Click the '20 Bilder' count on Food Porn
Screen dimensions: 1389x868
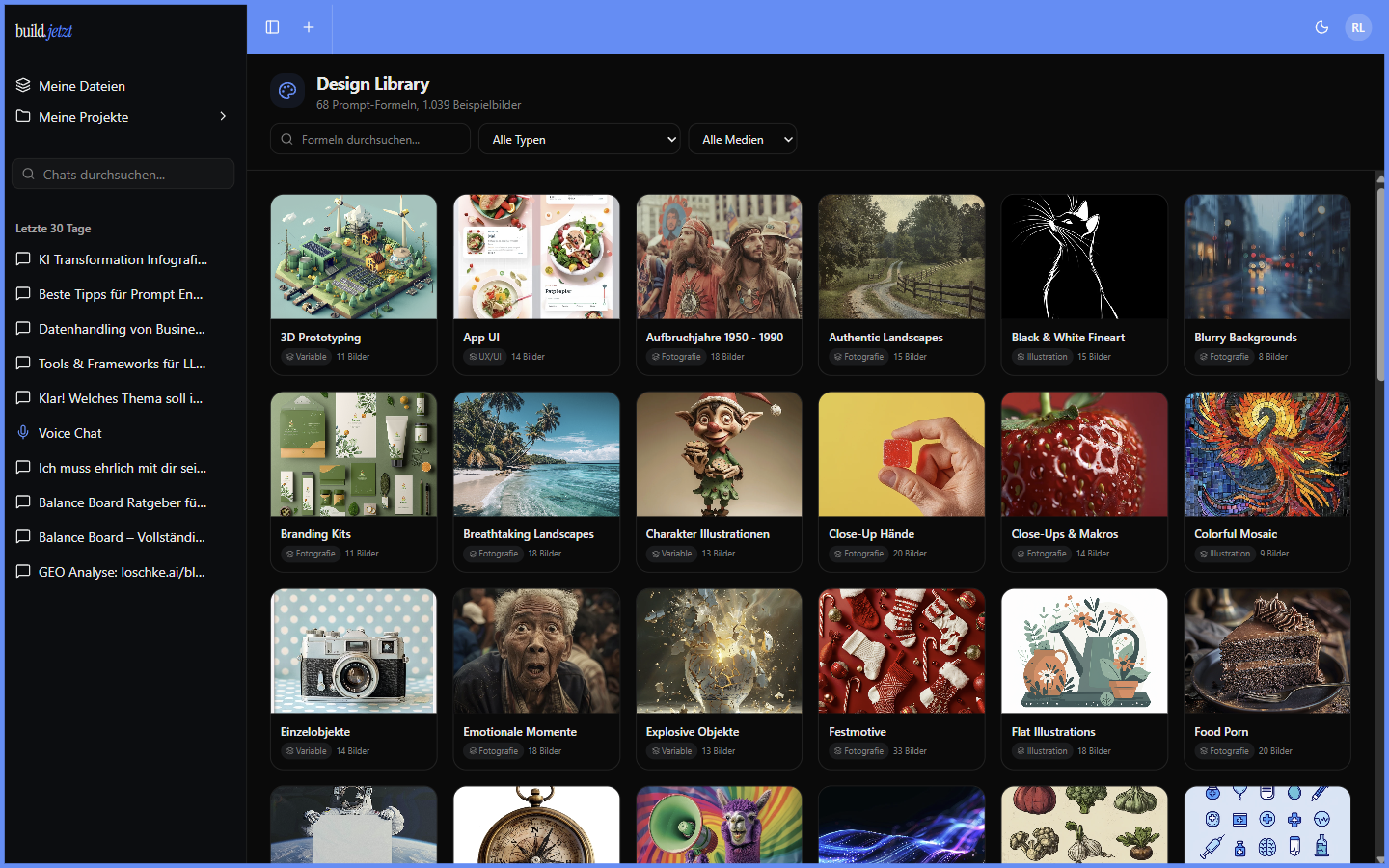pyautogui.click(x=1275, y=751)
